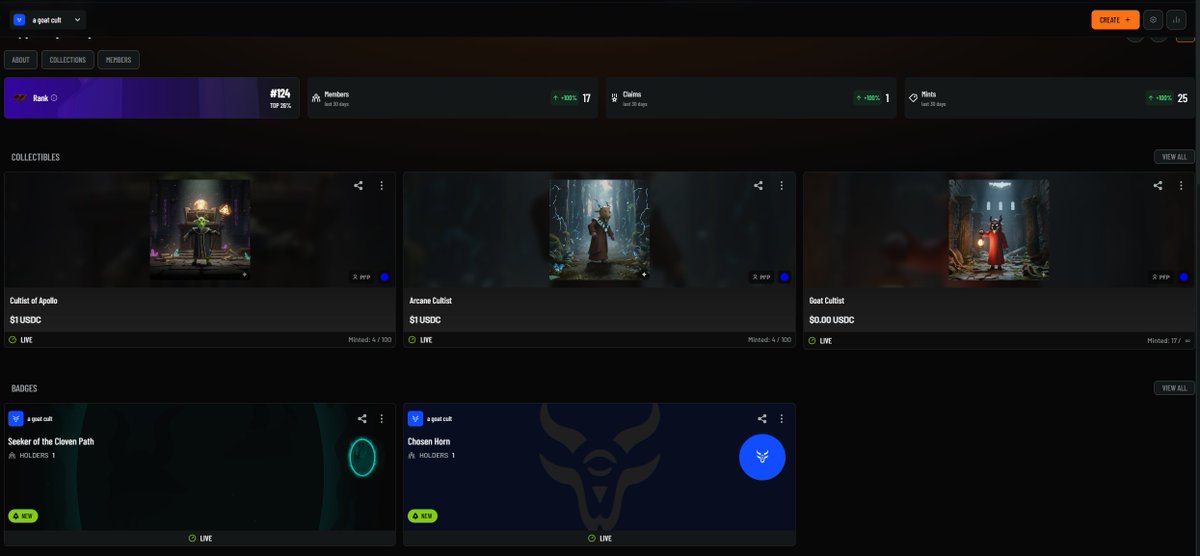This screenshot has width=1200, height=556.
Task: Click the Goat Cultist title
Action: point(826,300)
